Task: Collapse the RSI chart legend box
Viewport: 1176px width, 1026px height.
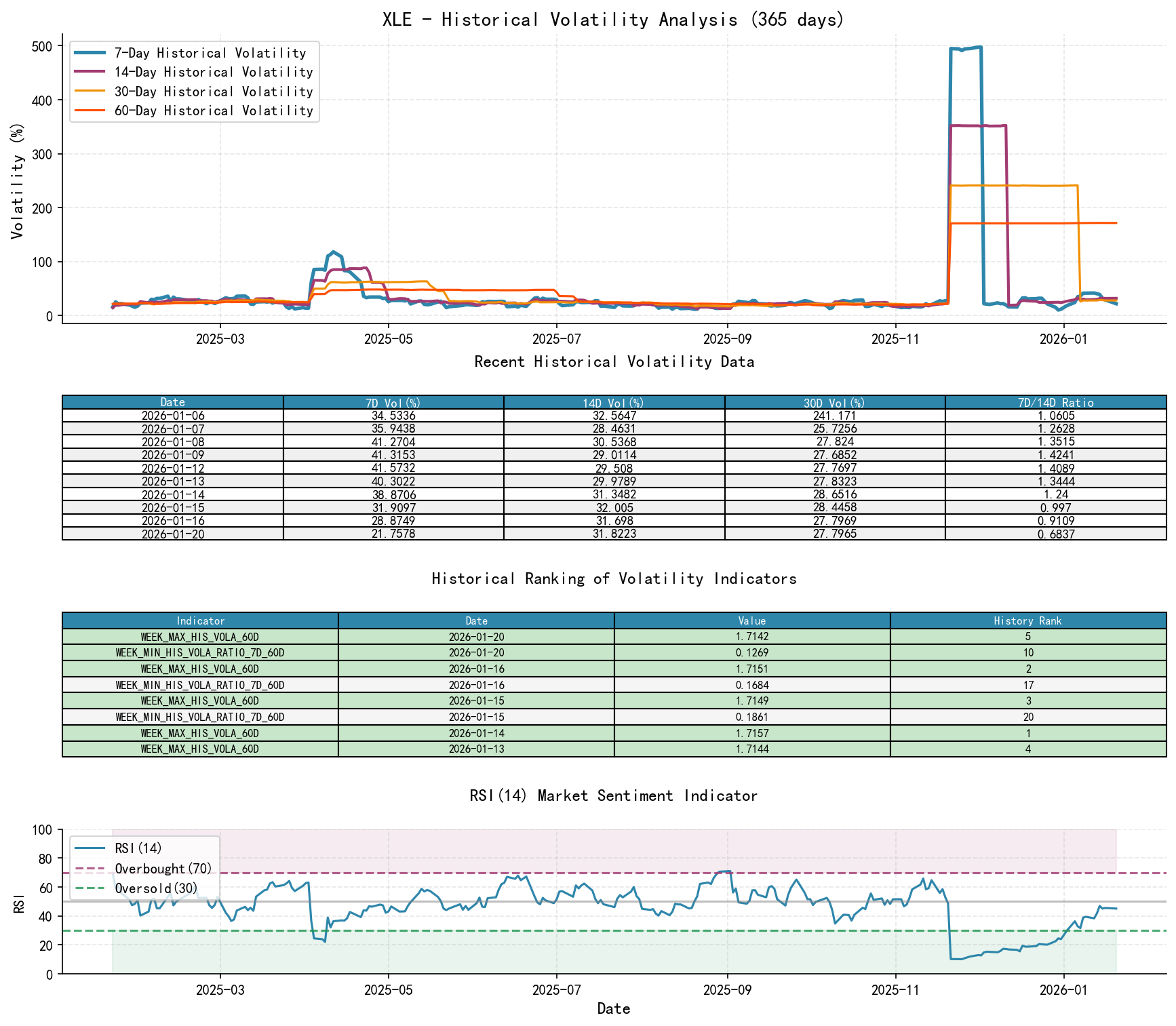Action: [143, 867]
